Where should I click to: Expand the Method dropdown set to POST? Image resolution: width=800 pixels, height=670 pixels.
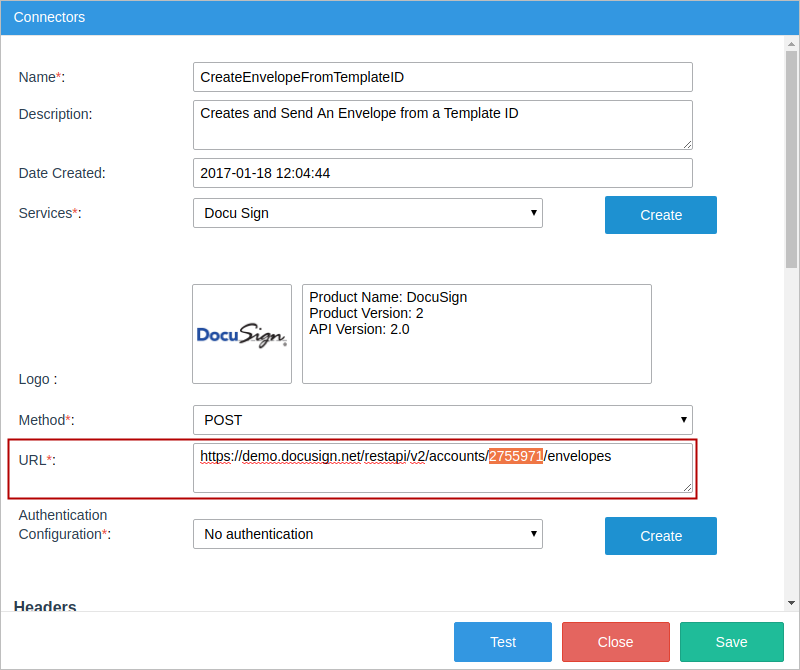[442, 420]
